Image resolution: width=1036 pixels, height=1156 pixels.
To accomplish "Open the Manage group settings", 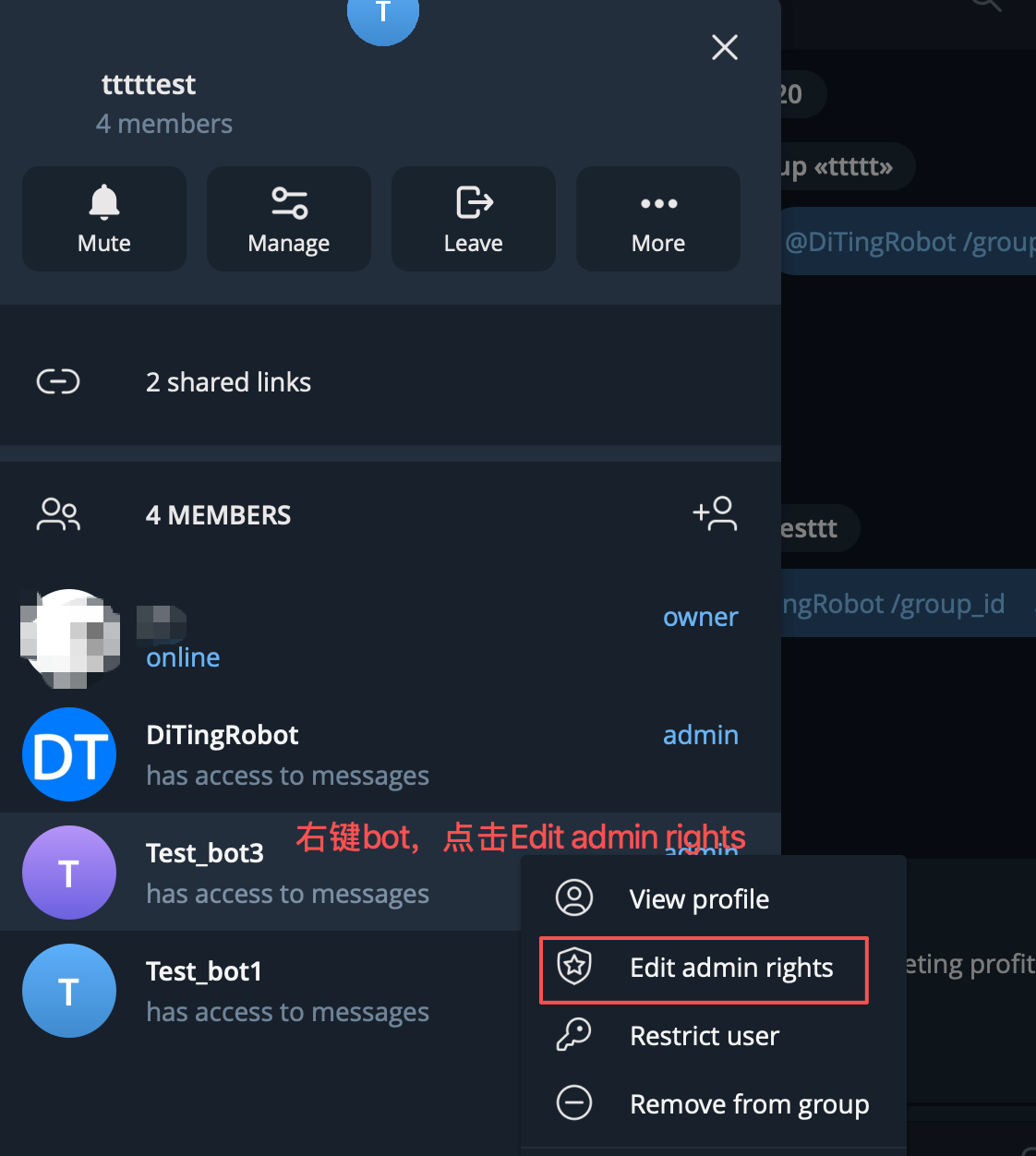I will coord(289,219).
